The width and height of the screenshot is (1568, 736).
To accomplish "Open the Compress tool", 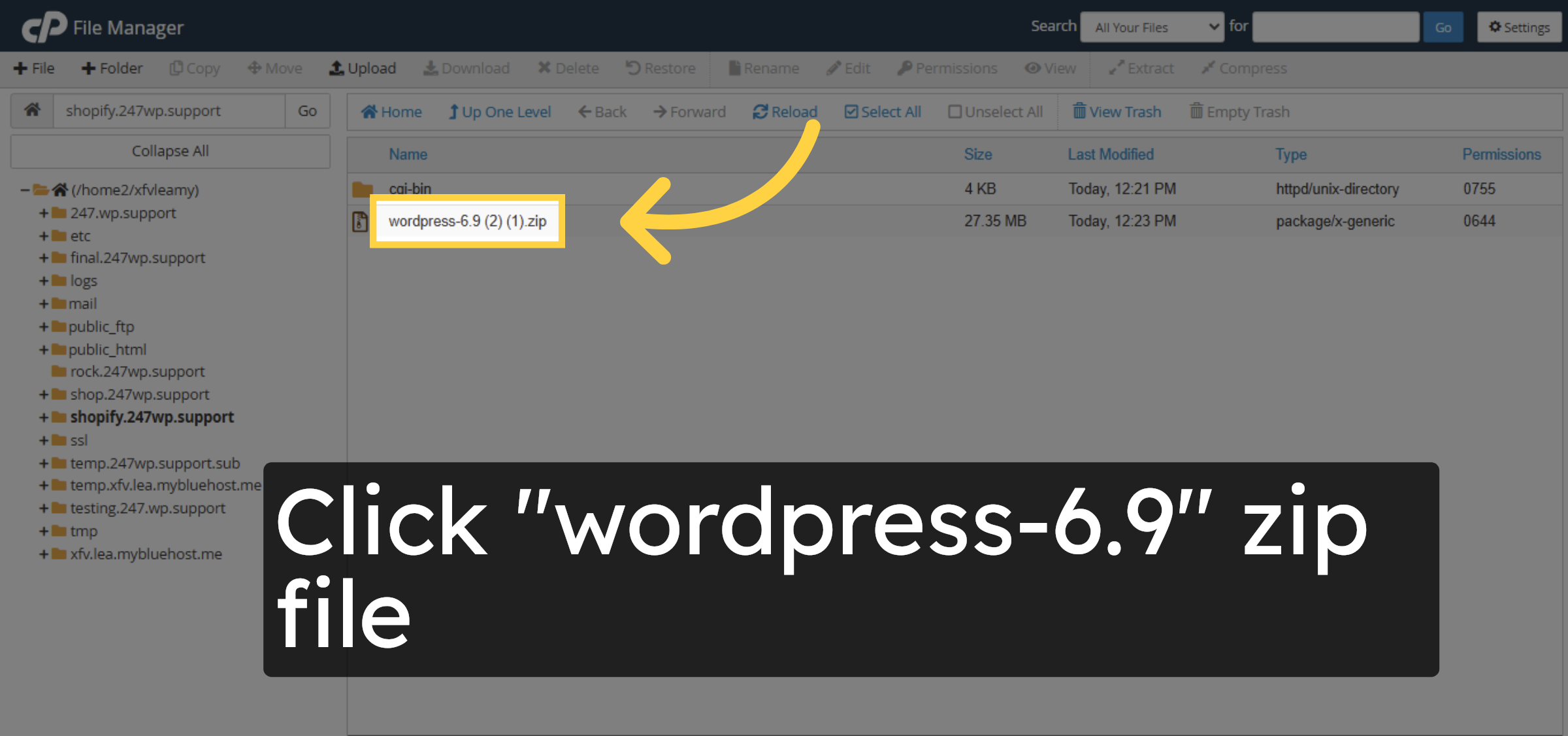I will [1243, 68].
